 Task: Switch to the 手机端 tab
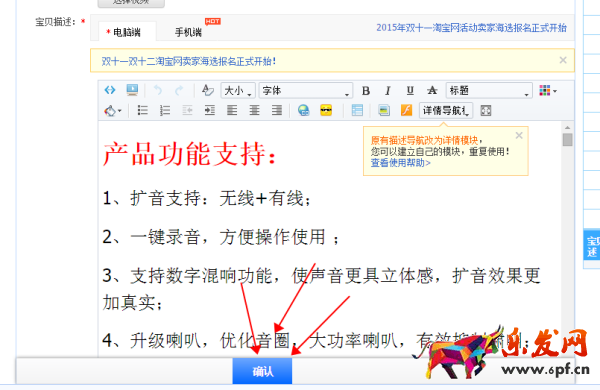tap(188, 32)
